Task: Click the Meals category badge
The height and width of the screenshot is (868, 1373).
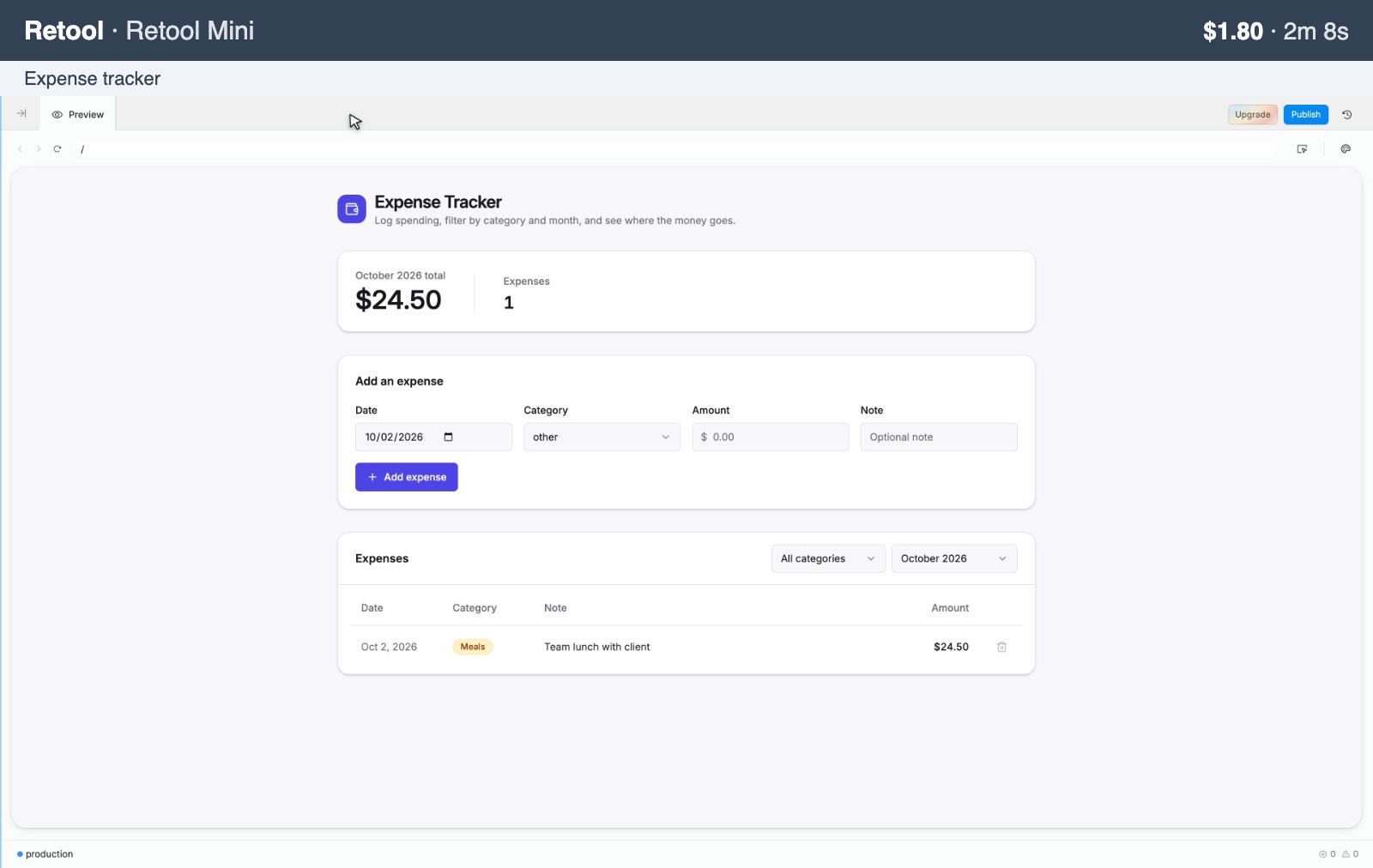Action: point(473,647)
